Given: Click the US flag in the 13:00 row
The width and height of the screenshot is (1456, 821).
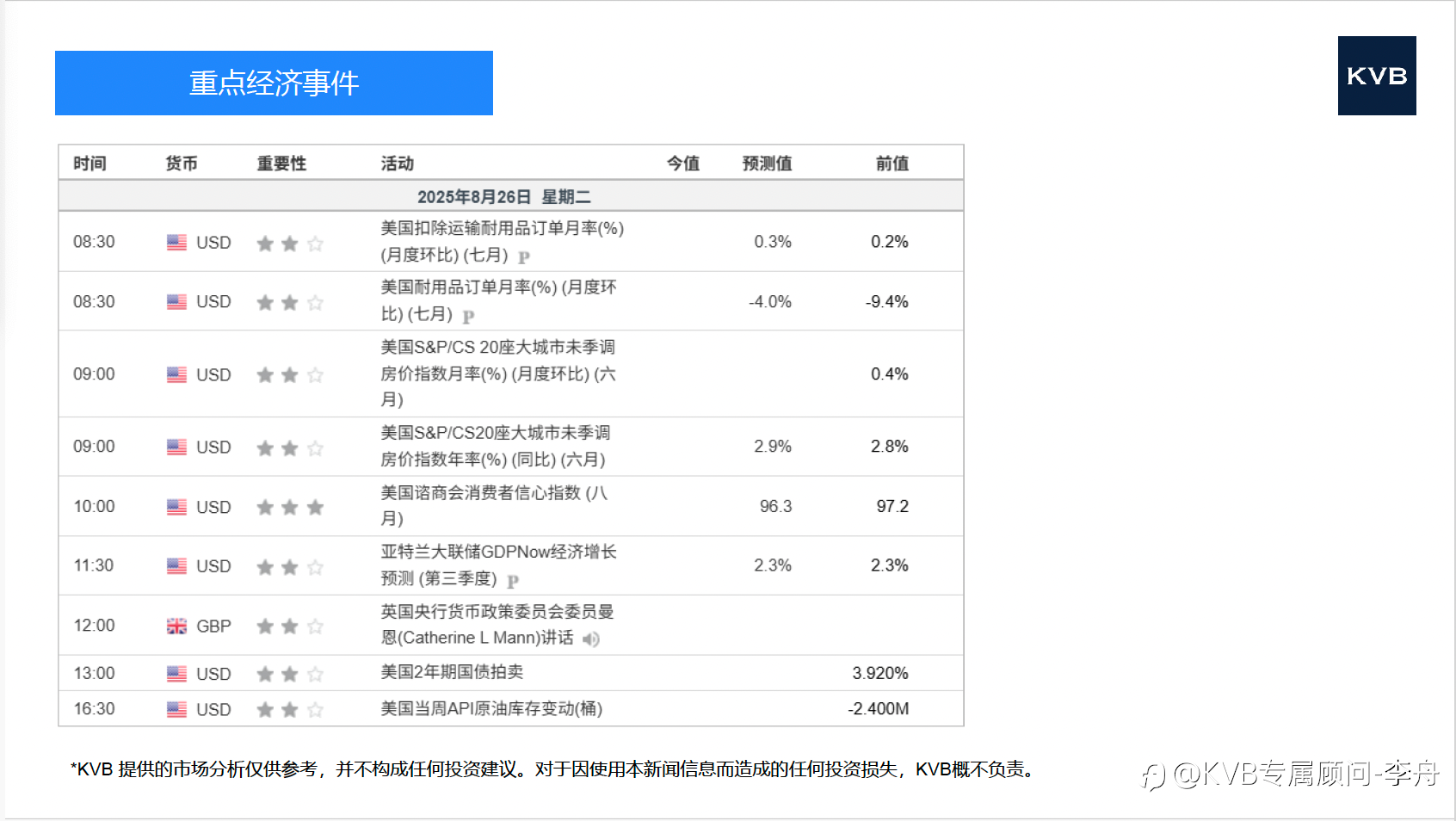Looking at the screenshot, I should coord(176,674).
